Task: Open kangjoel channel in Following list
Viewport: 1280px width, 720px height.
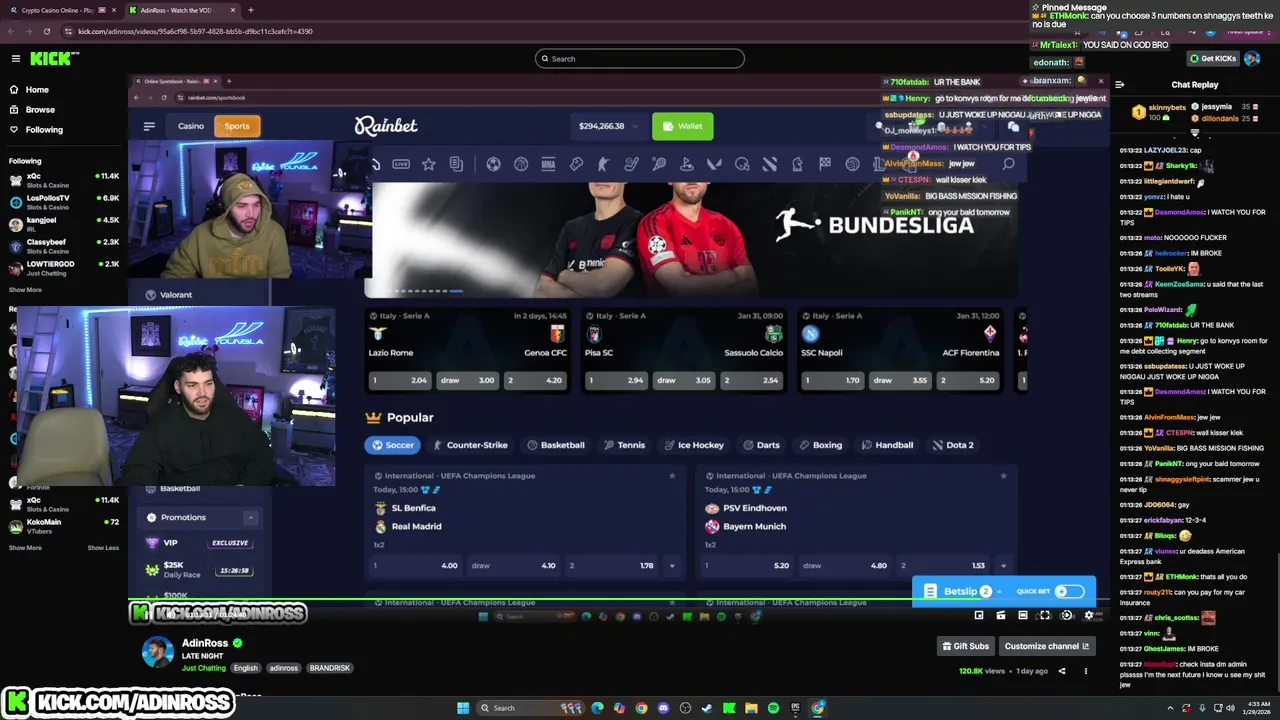Action: (x=64, y=224)
